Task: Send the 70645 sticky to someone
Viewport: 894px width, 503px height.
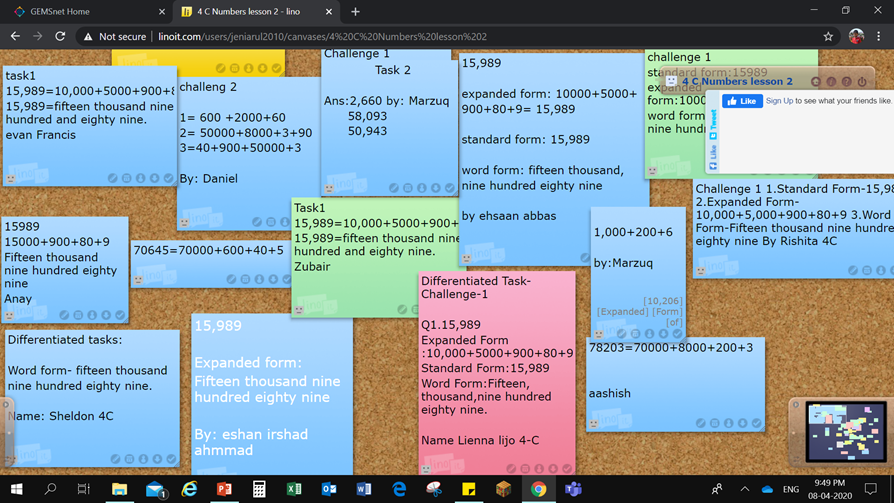Action: (259, 279)
